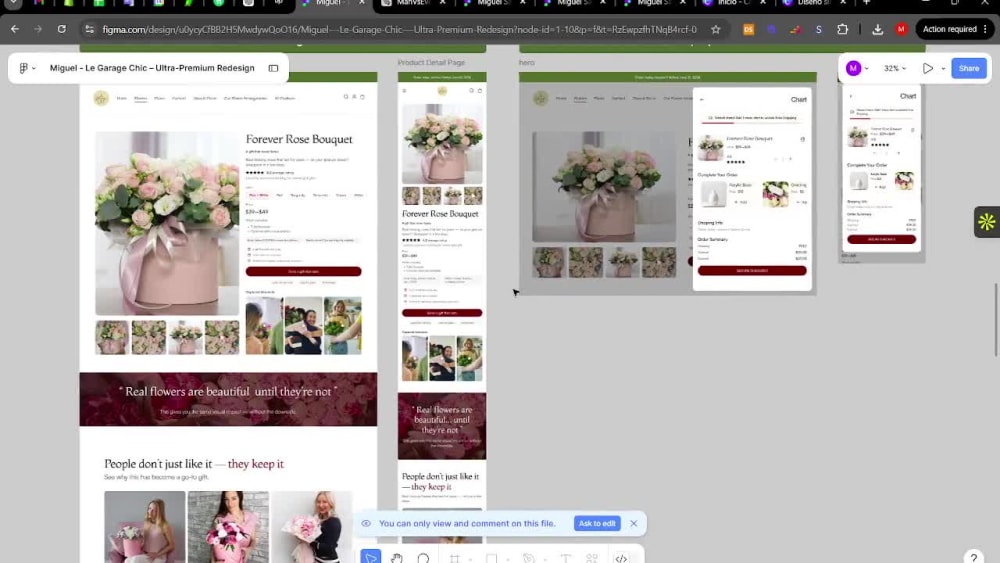Dismiss the view-only notification banner

pos(633,523)
